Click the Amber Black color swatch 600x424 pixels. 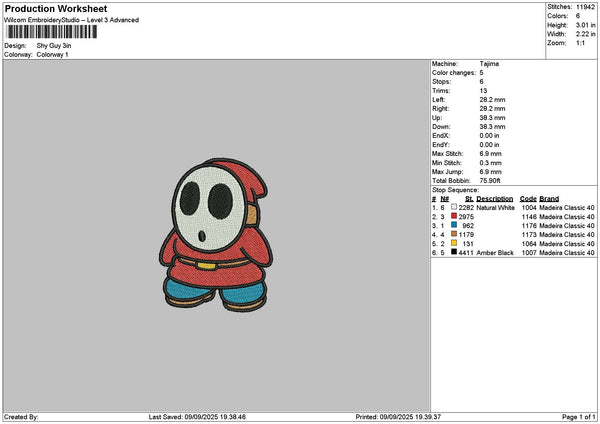(x=454, y=252)
